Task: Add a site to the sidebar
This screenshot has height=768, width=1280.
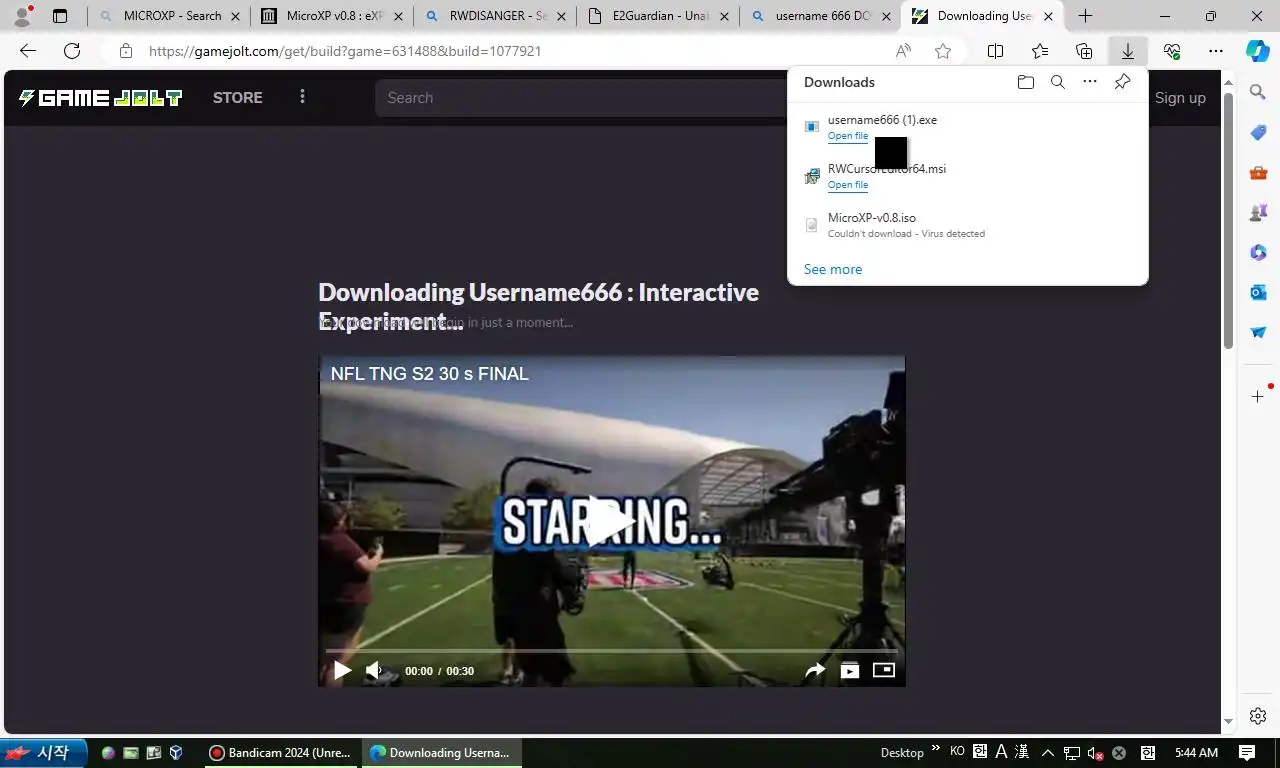Action: point(1258,397)
